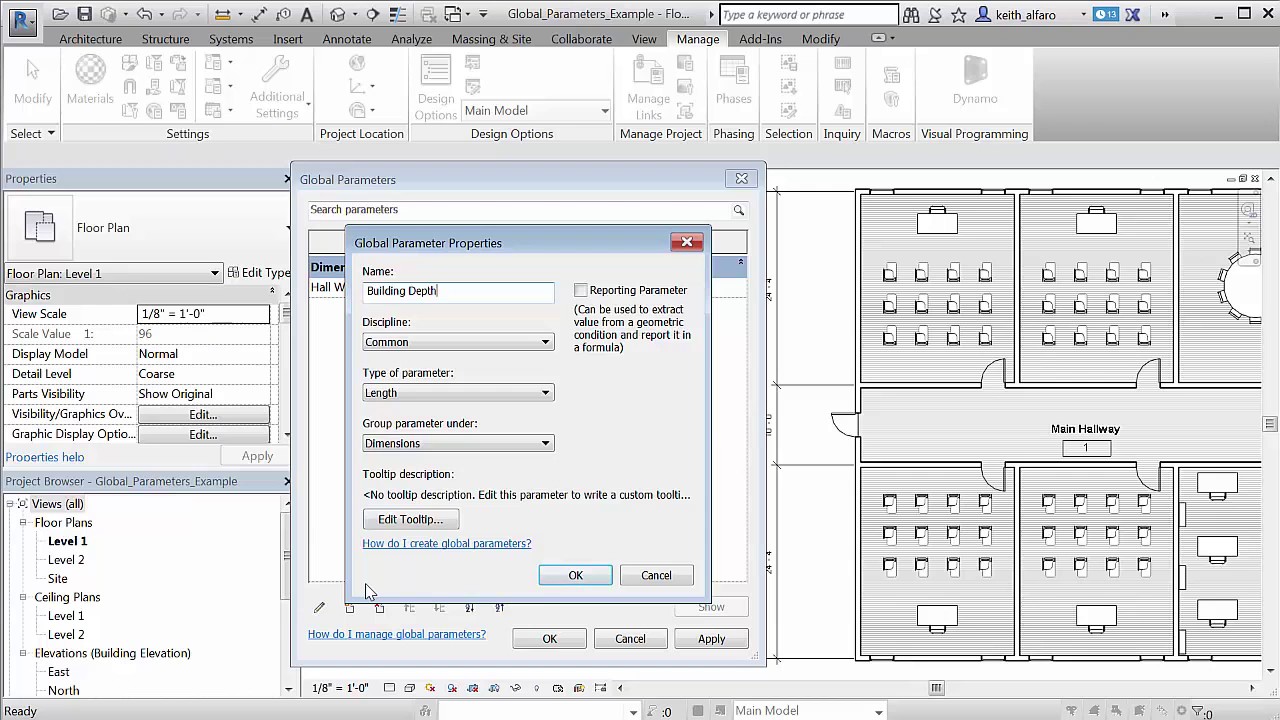Open the Discipline Common dropdown
The height and width of the screenshot is (720, 1280).
click(x=458, y=342)
